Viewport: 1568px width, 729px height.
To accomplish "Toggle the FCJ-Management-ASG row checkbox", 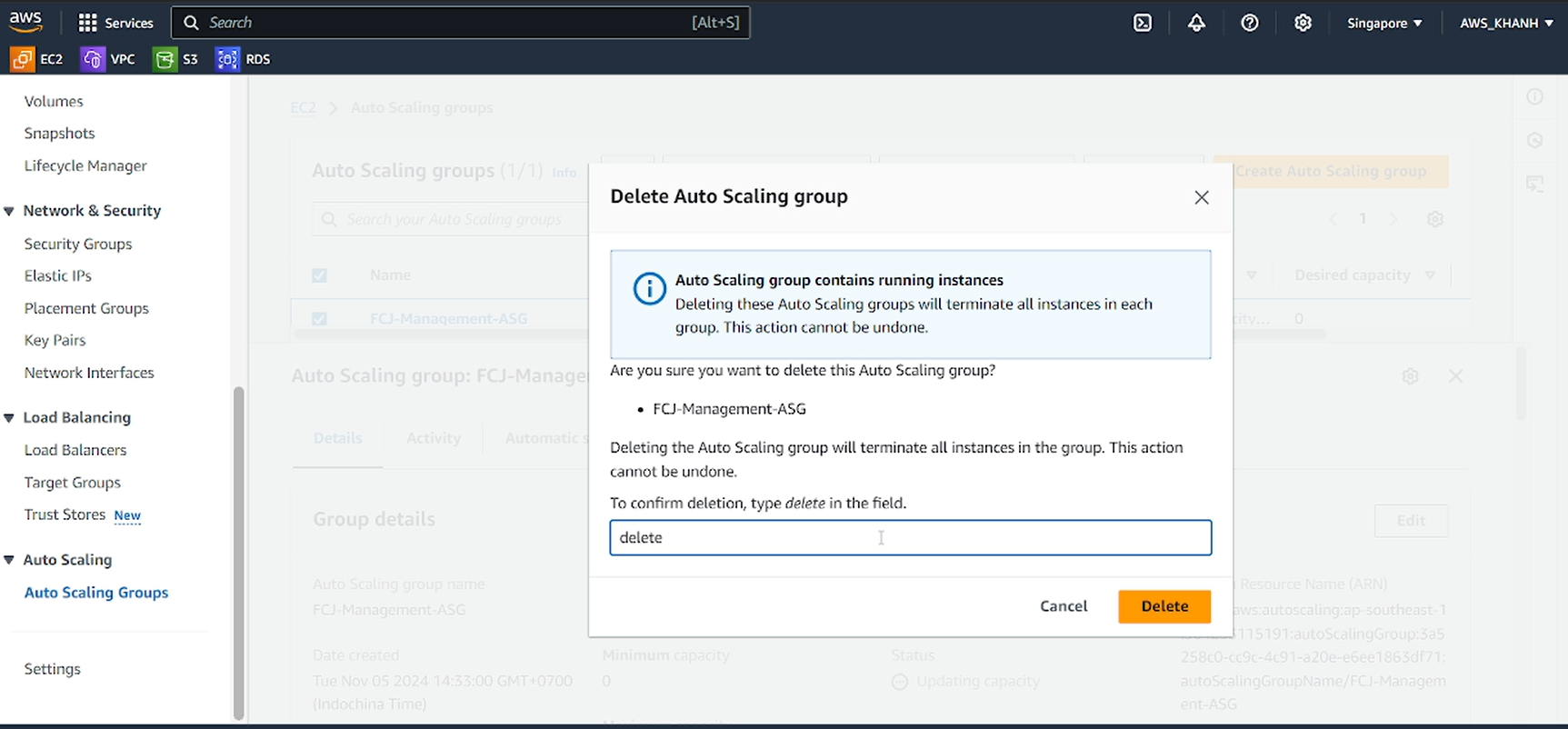I will [319, 319].
